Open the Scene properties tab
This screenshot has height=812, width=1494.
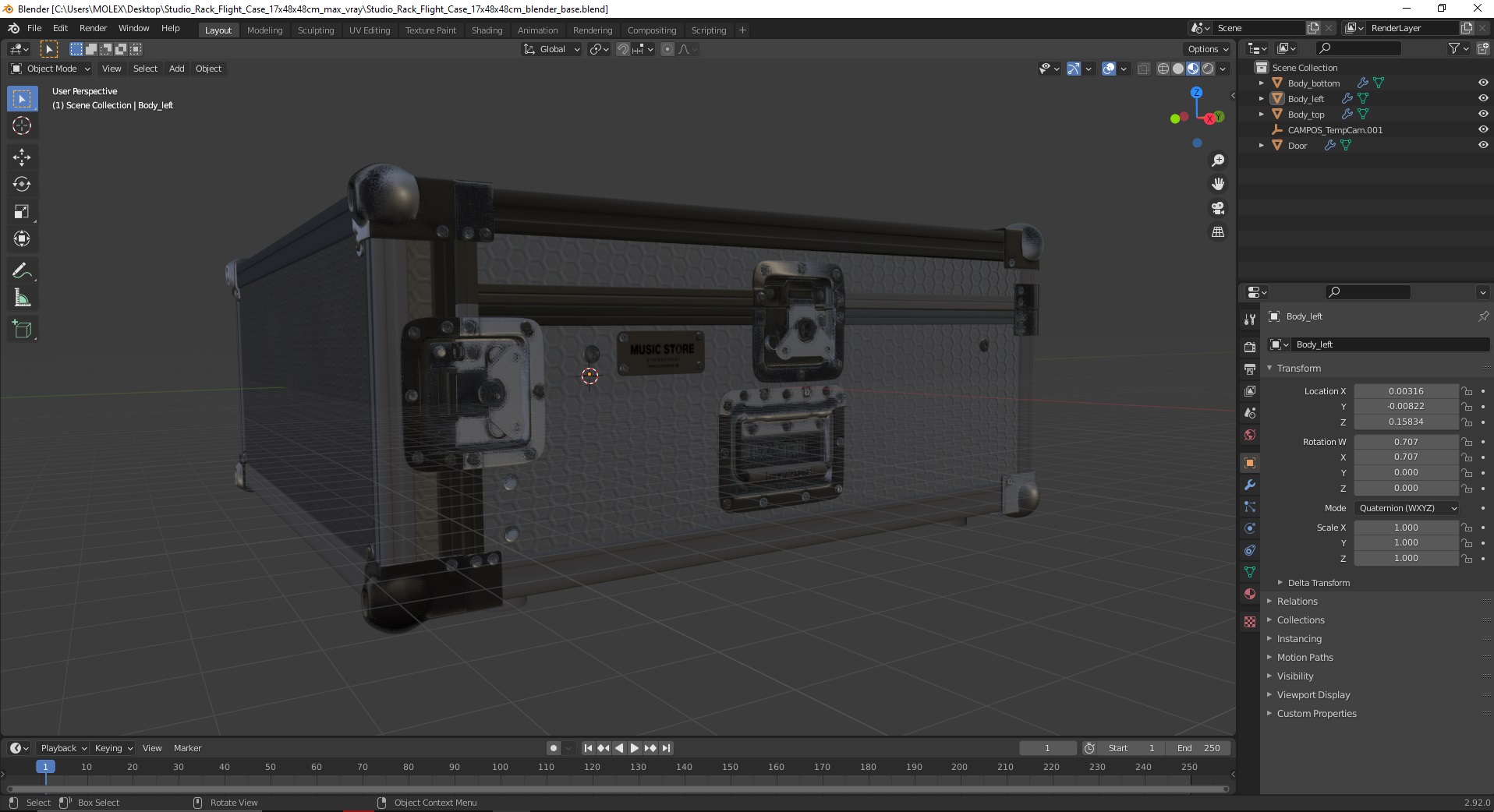click(1250, 413)
